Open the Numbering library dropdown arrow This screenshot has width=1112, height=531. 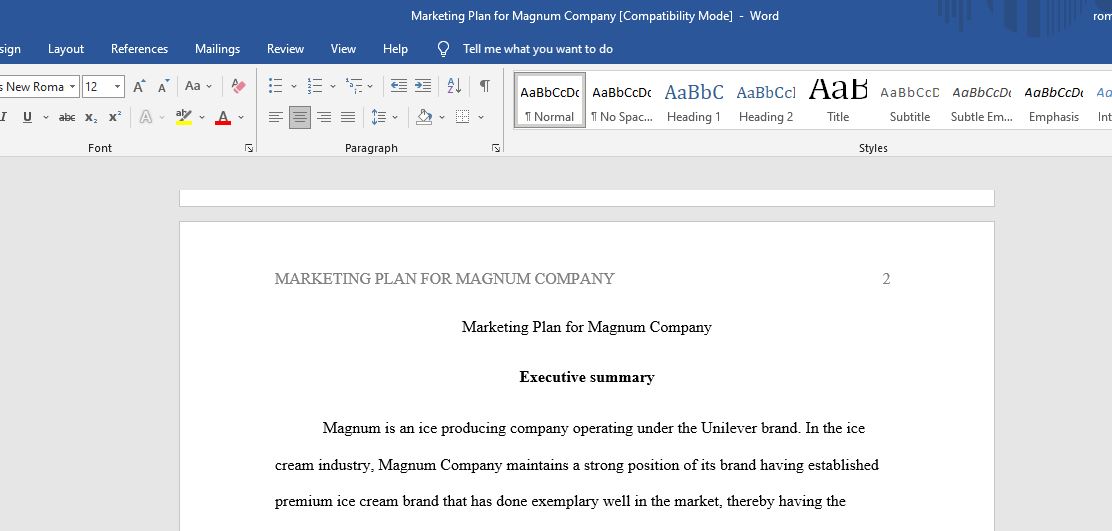[333, 86]
